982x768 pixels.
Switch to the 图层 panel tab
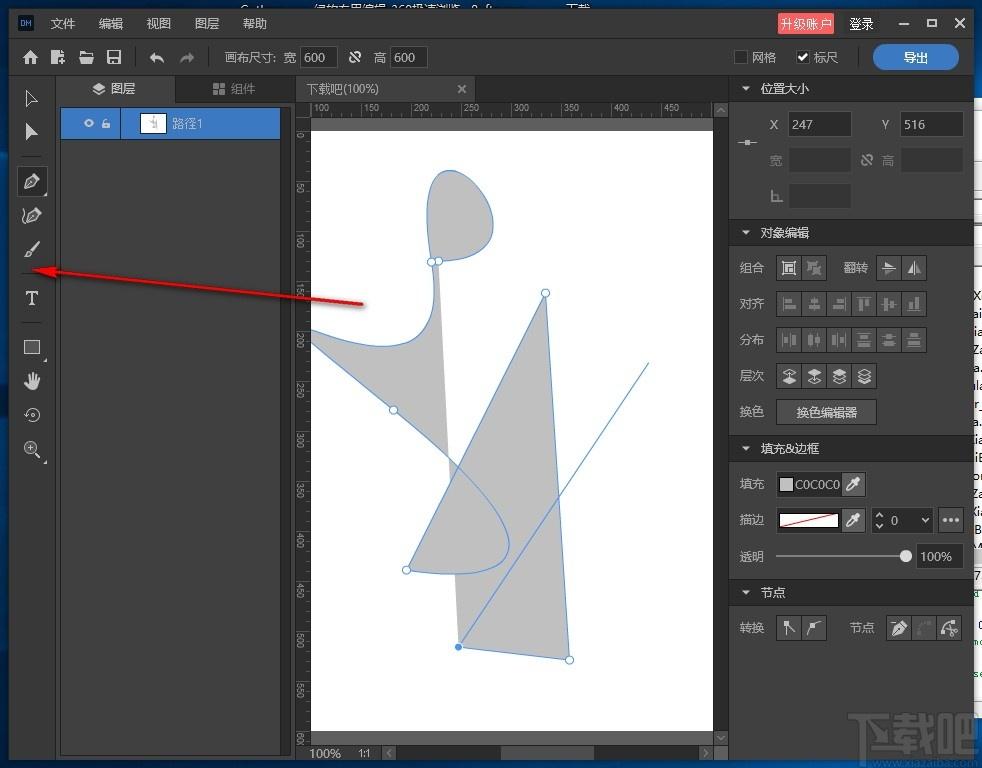click(x=115, y=89)
